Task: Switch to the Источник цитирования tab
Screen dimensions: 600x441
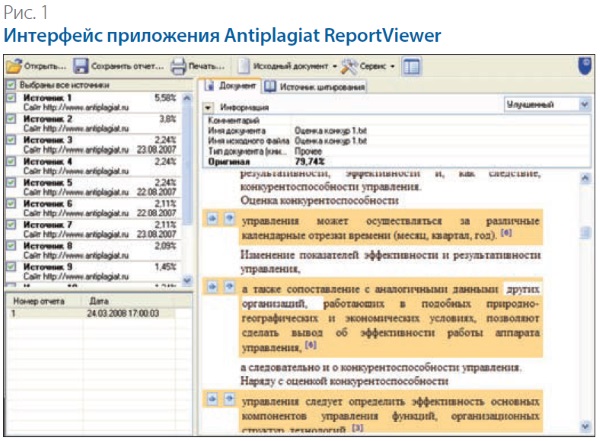Action: click(318, 87)
